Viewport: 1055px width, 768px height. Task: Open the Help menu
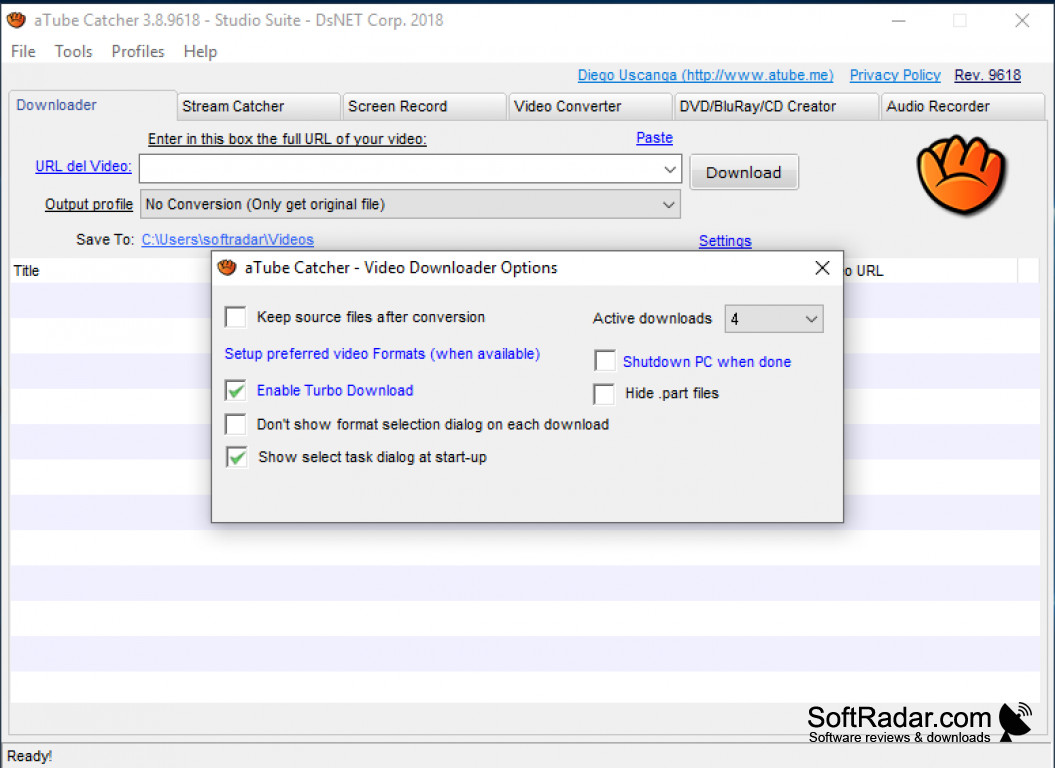201,52
